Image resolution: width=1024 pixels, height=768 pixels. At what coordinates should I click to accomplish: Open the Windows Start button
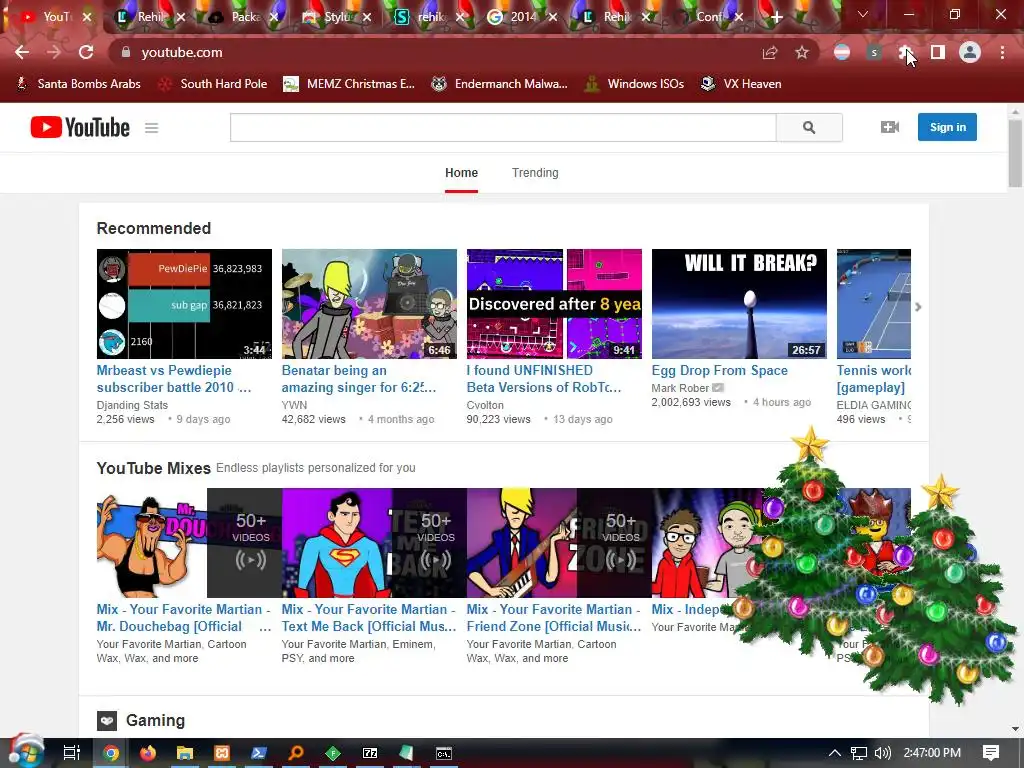[x=25, y=752]
